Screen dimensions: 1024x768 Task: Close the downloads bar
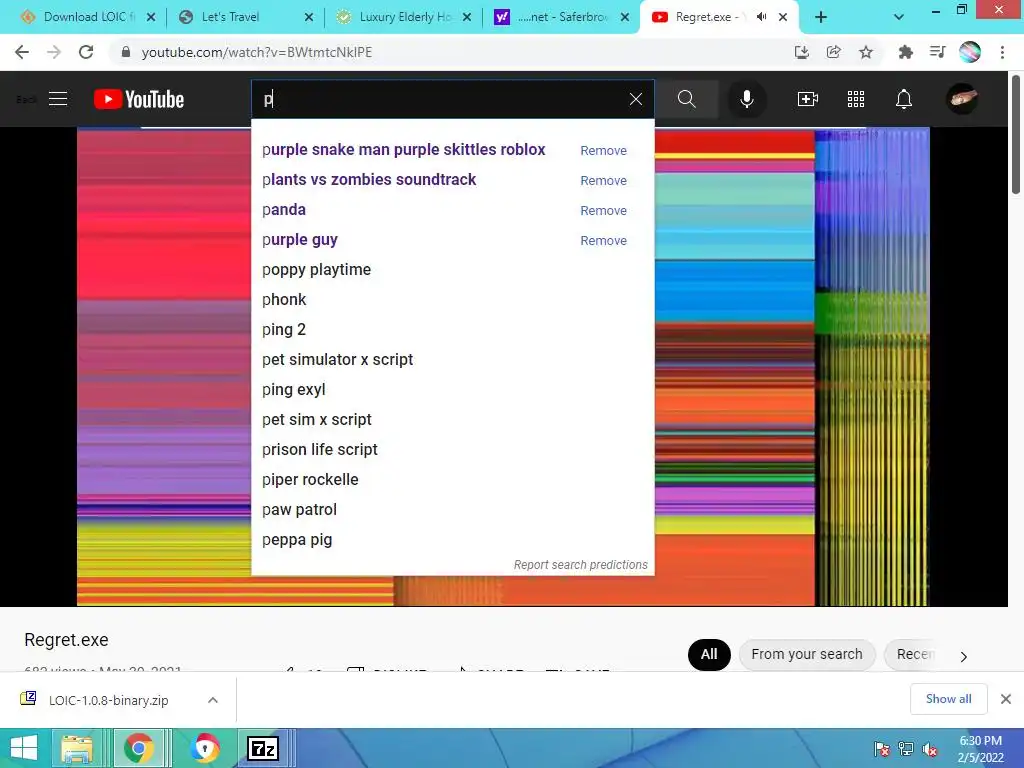[1006, 699]
